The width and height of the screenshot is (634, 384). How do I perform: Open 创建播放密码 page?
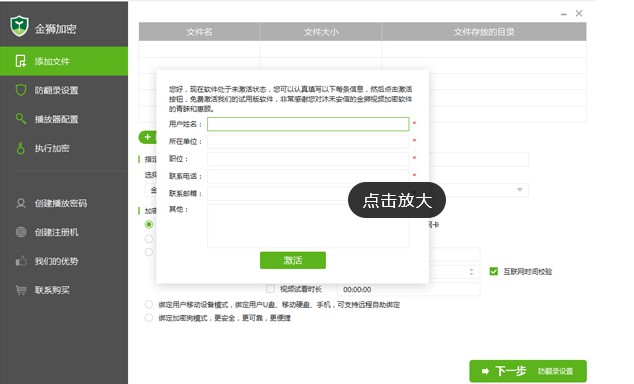pyautogui.click(x=64, y=203)
